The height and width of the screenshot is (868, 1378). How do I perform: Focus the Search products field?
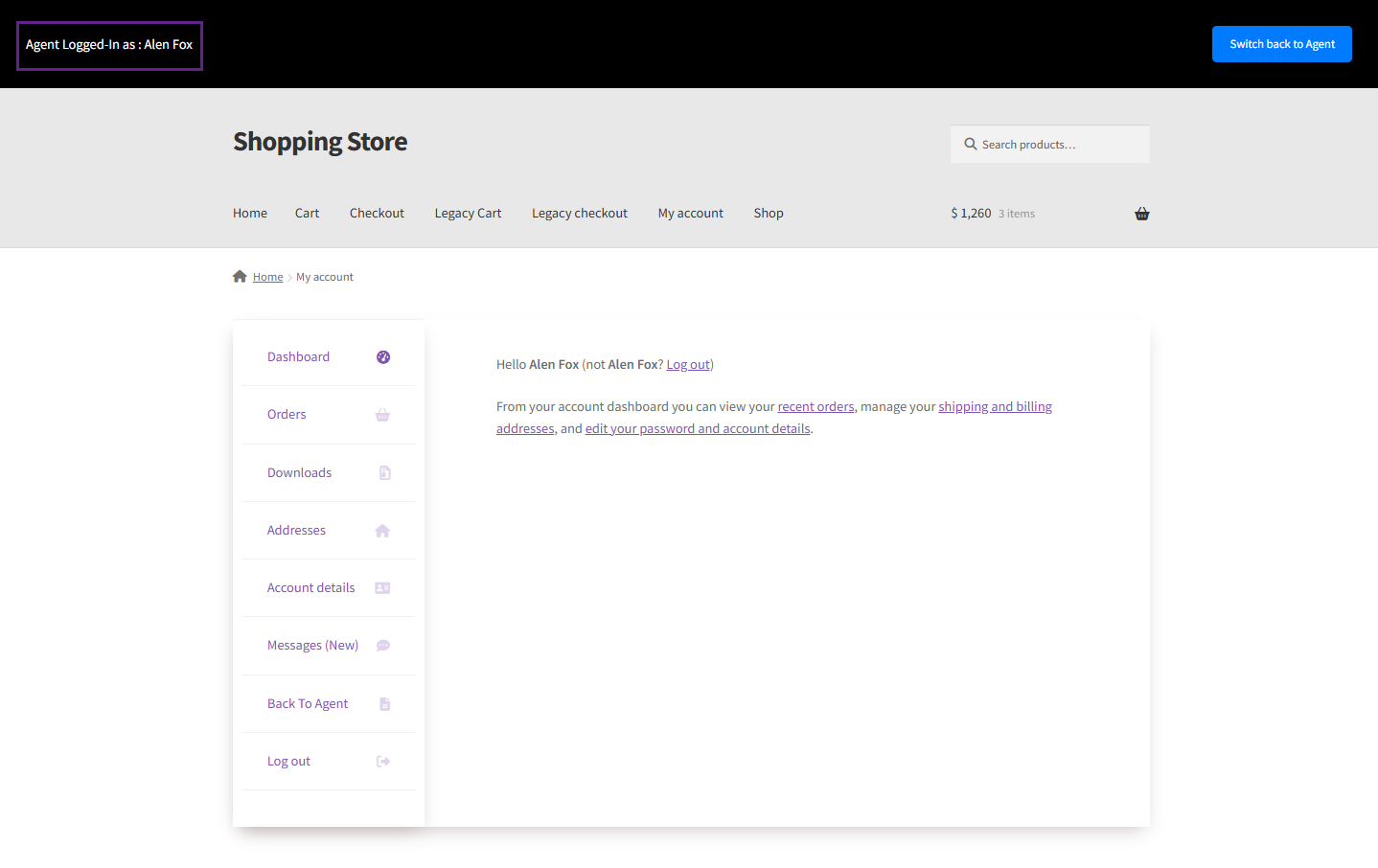point(1050,144)
